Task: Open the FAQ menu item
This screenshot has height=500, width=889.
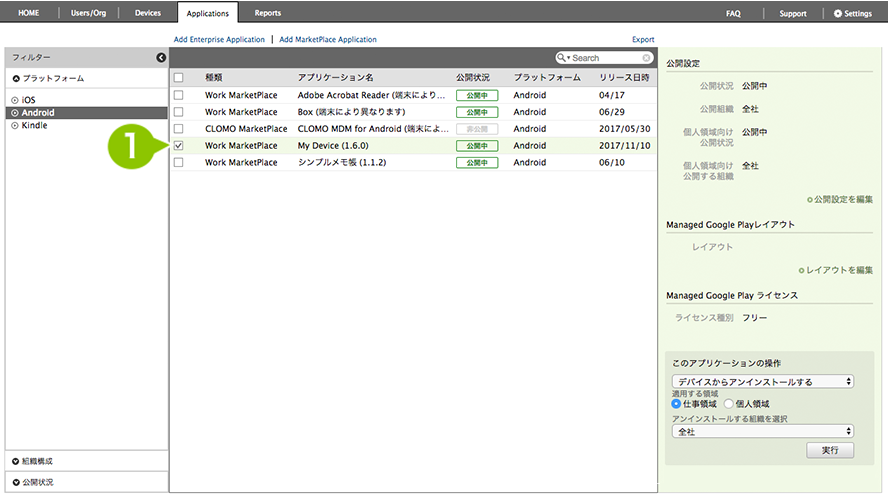Action: click(x=733, y=13)
